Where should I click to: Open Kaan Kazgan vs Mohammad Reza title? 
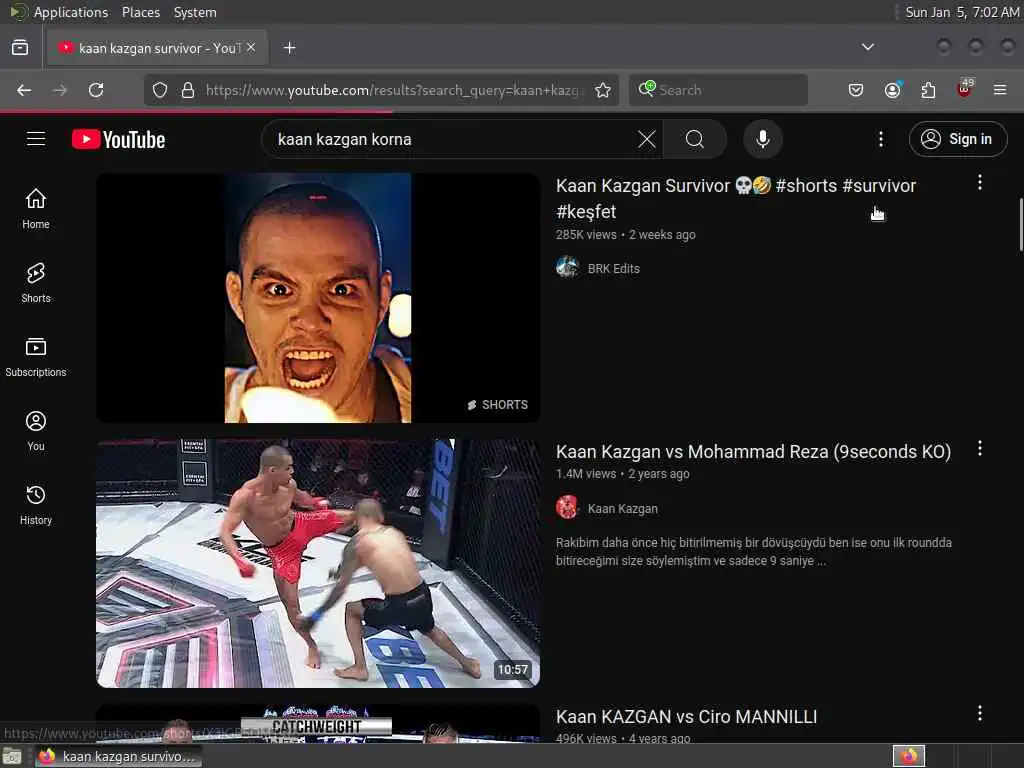753,452
